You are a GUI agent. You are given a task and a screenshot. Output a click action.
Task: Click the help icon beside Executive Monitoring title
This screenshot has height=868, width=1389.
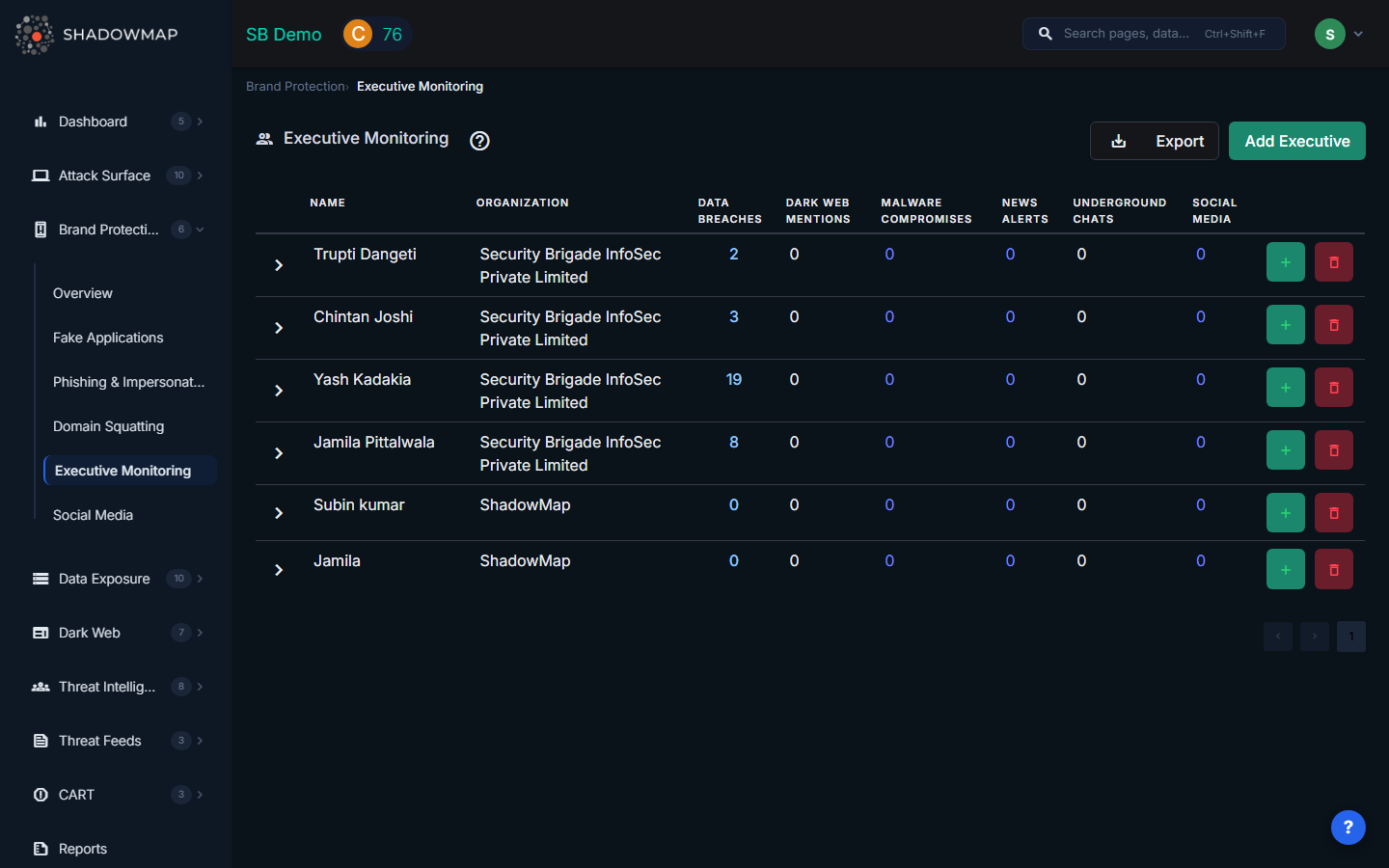[x=479, y=141]
